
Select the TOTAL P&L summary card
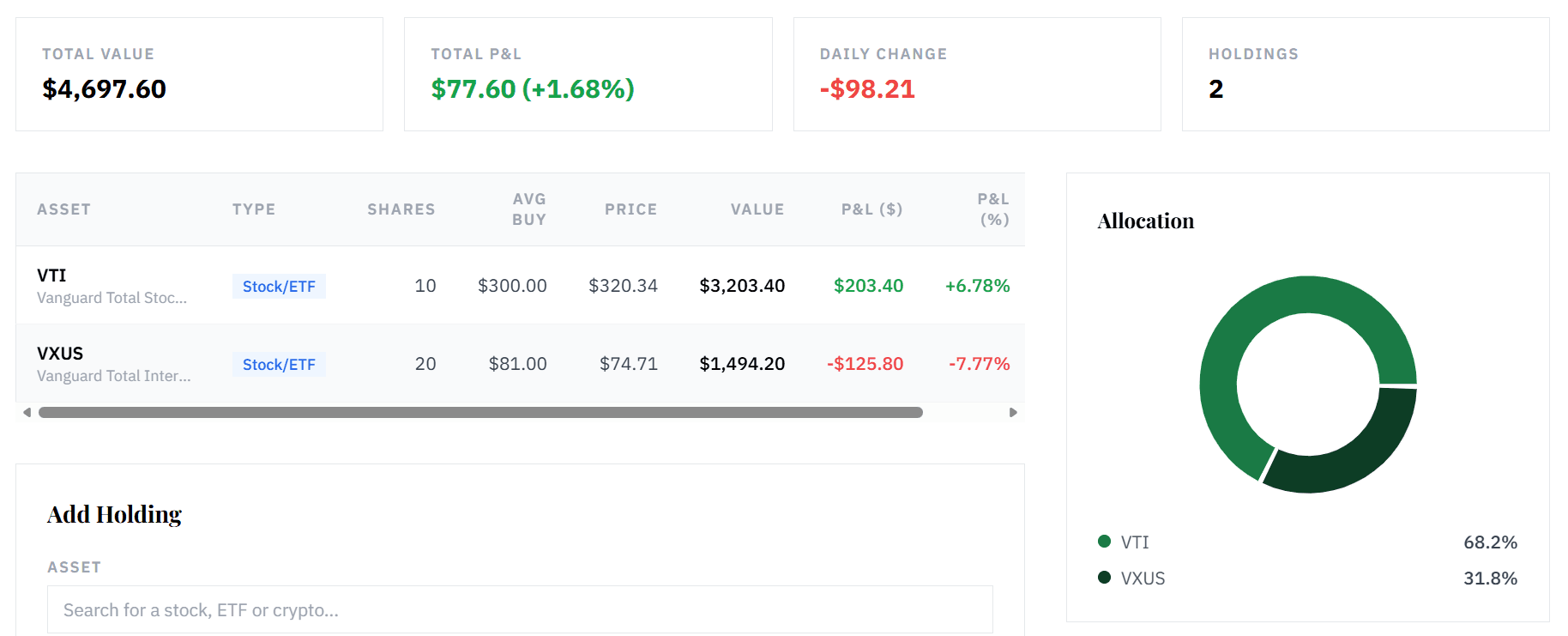coord(588,74)
